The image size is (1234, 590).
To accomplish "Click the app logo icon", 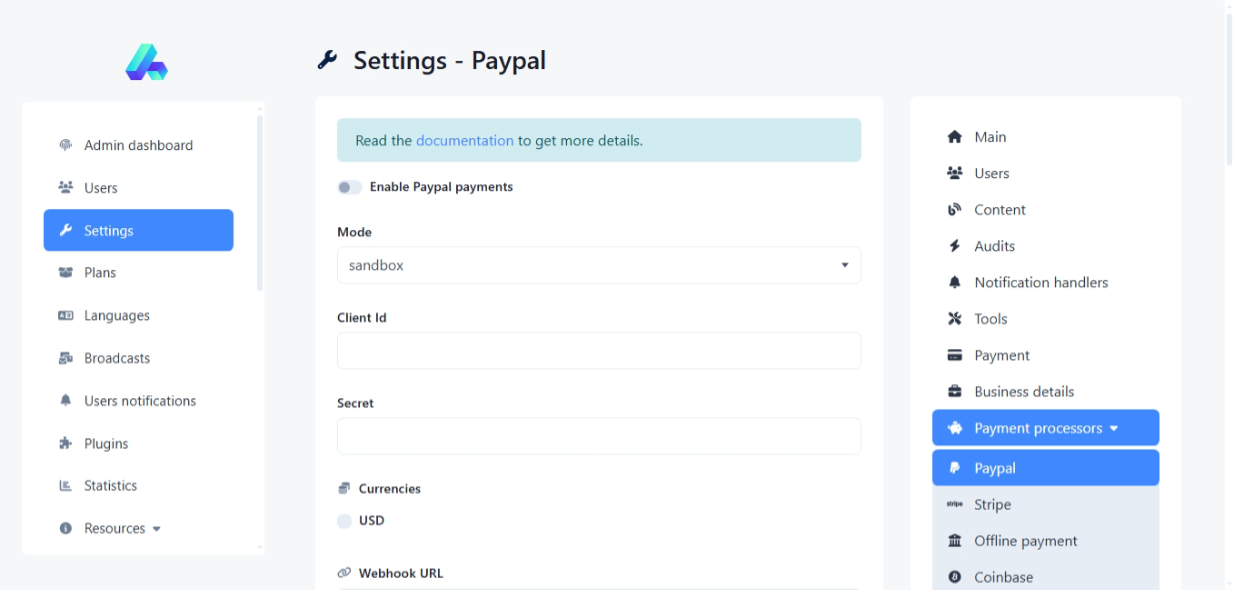I will pyautogui.click(x=146, y=62).
